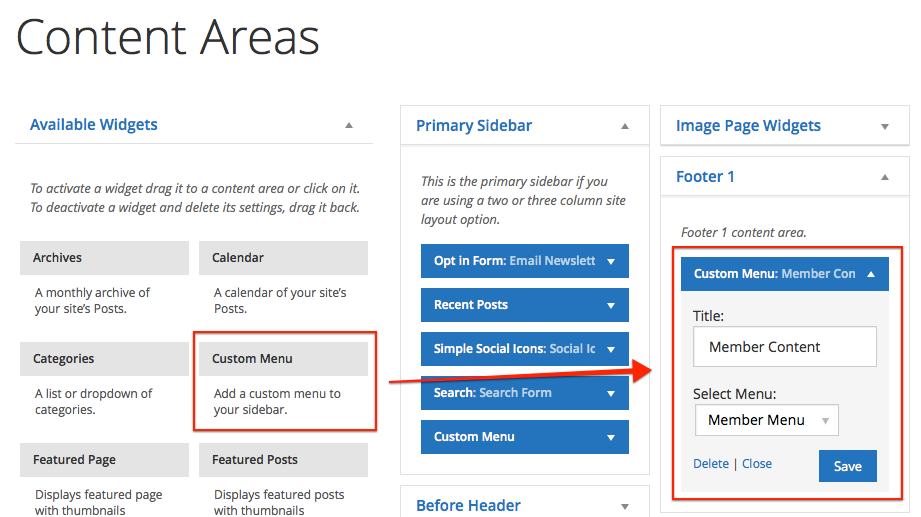Select the Featured Posts available widget
This screenshot has height=517, width=921.
[283, 460]
